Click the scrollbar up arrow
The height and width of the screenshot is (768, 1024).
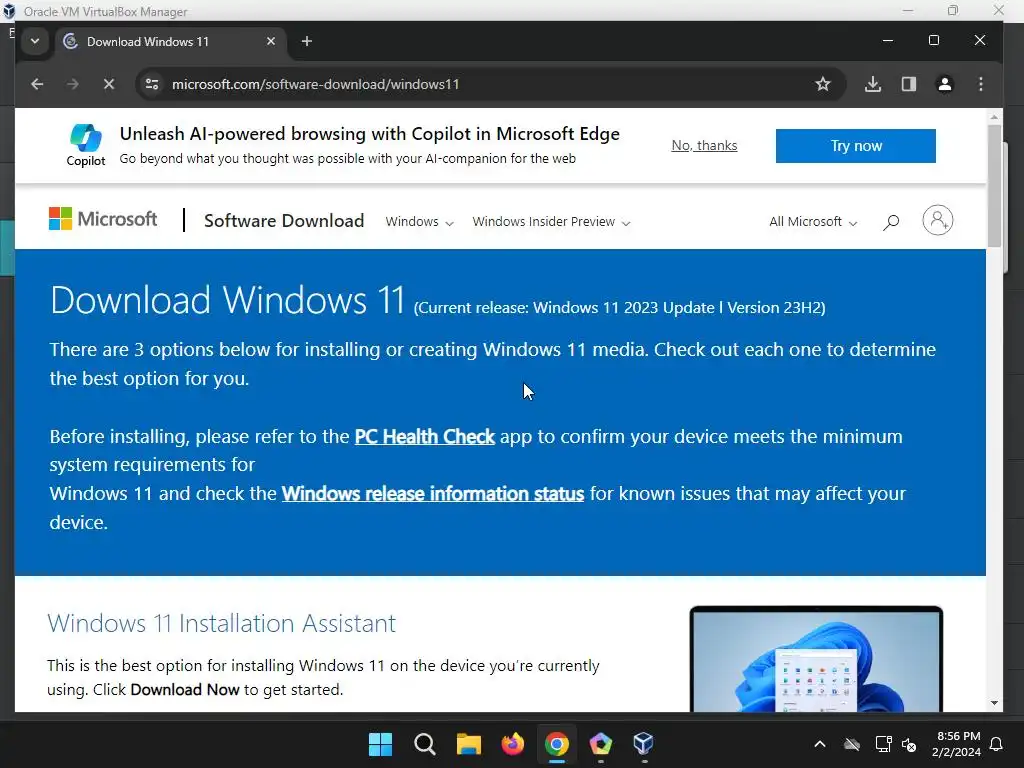click(995, 118)
